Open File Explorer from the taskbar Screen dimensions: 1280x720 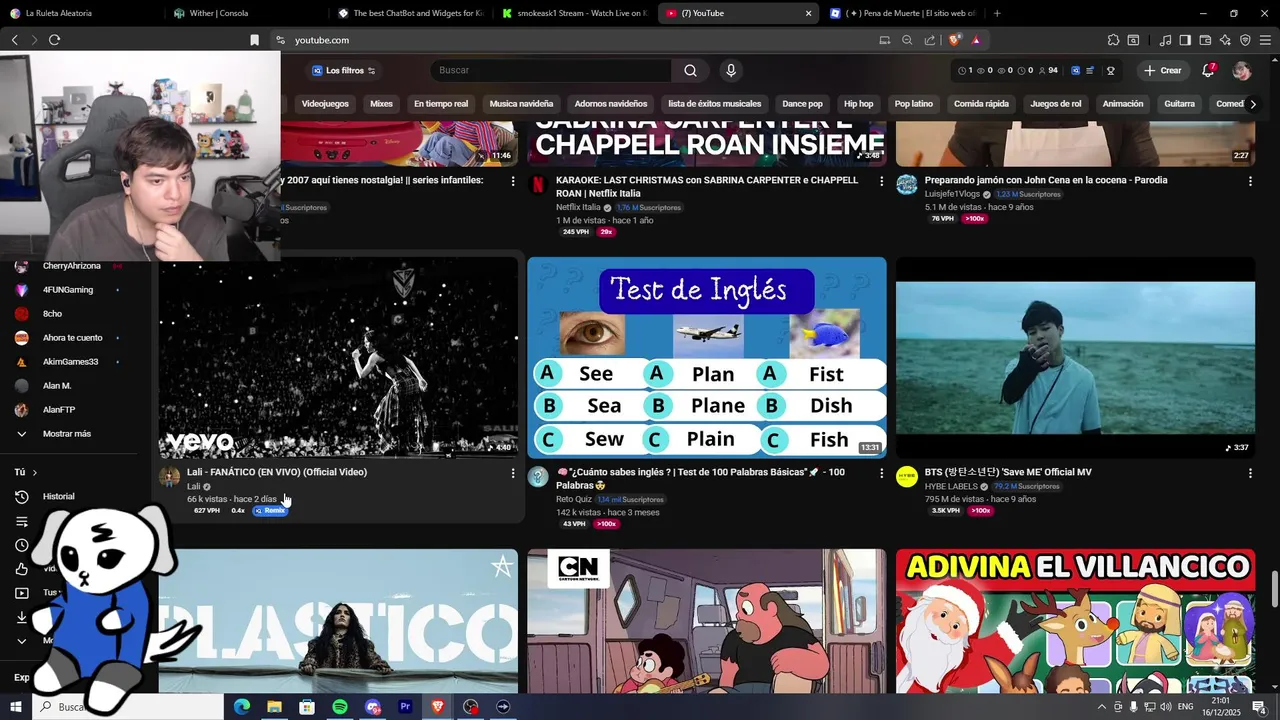274,707
